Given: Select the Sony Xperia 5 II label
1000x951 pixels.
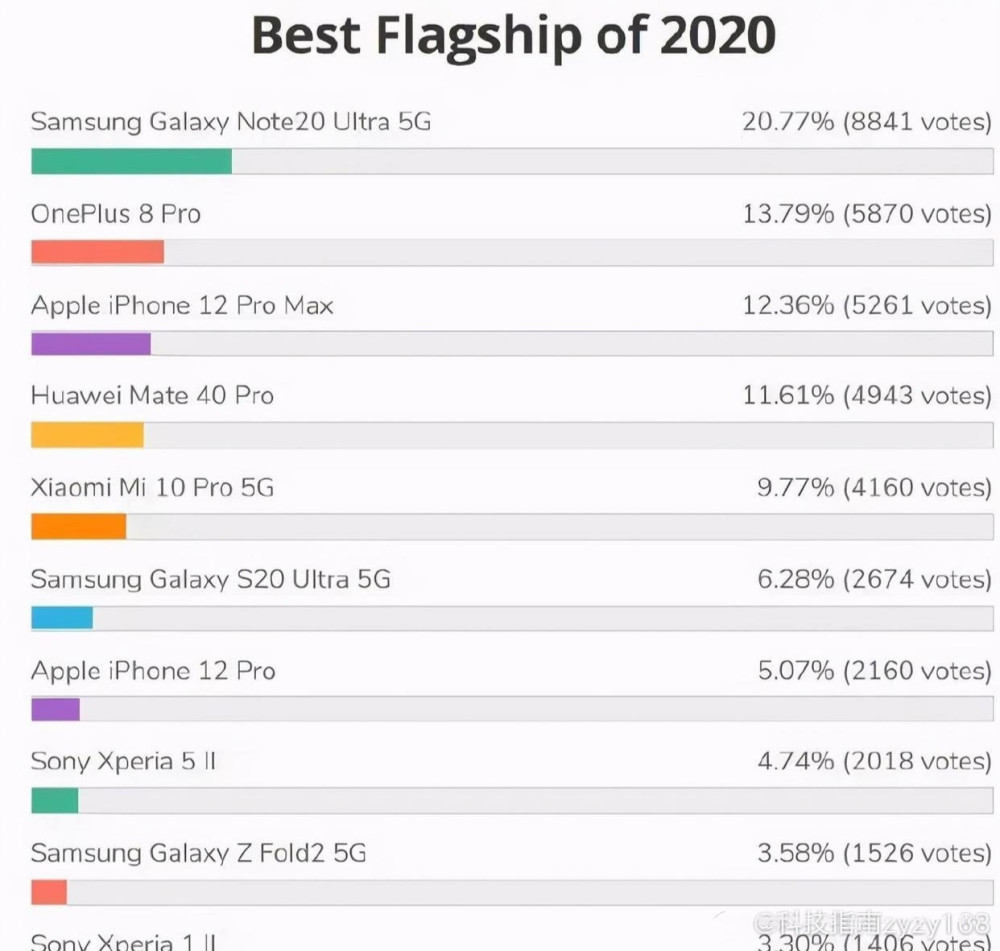Looking at the screenshot, I should pyautogui.click(x=124, y=762).
